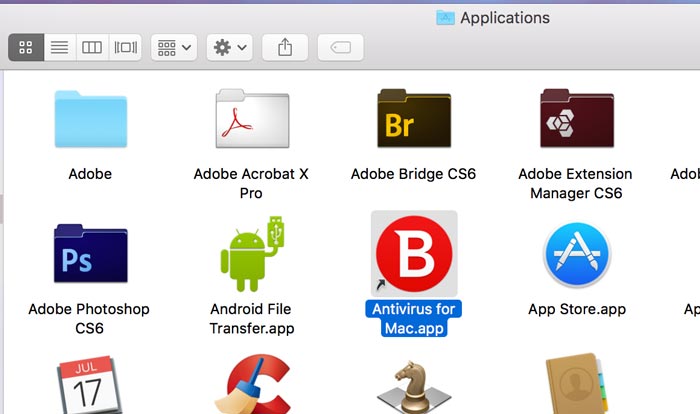Click the 'Adobe Bridge CS6' name label
Image resolution: width=700 pixels, height=414 pixels.
click(413, 174)
